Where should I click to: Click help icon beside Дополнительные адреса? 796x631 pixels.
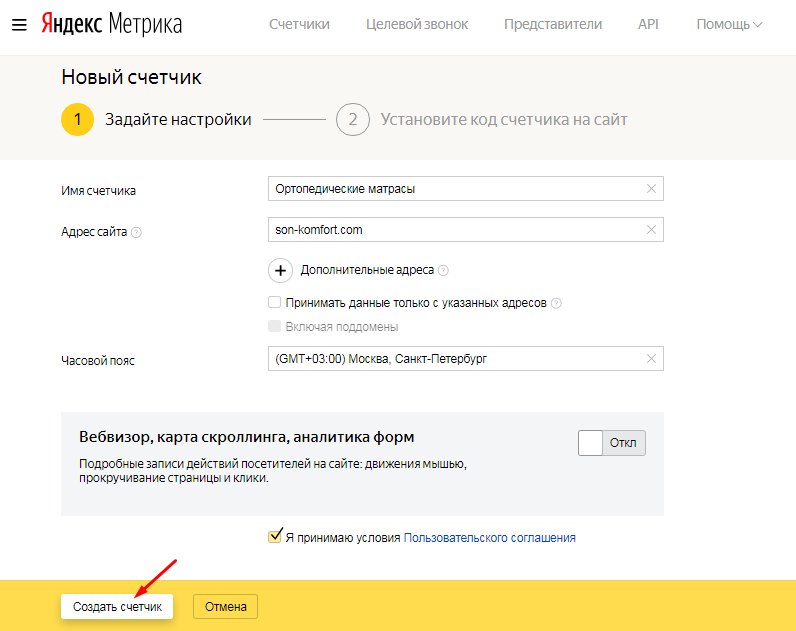coord(443,270)
